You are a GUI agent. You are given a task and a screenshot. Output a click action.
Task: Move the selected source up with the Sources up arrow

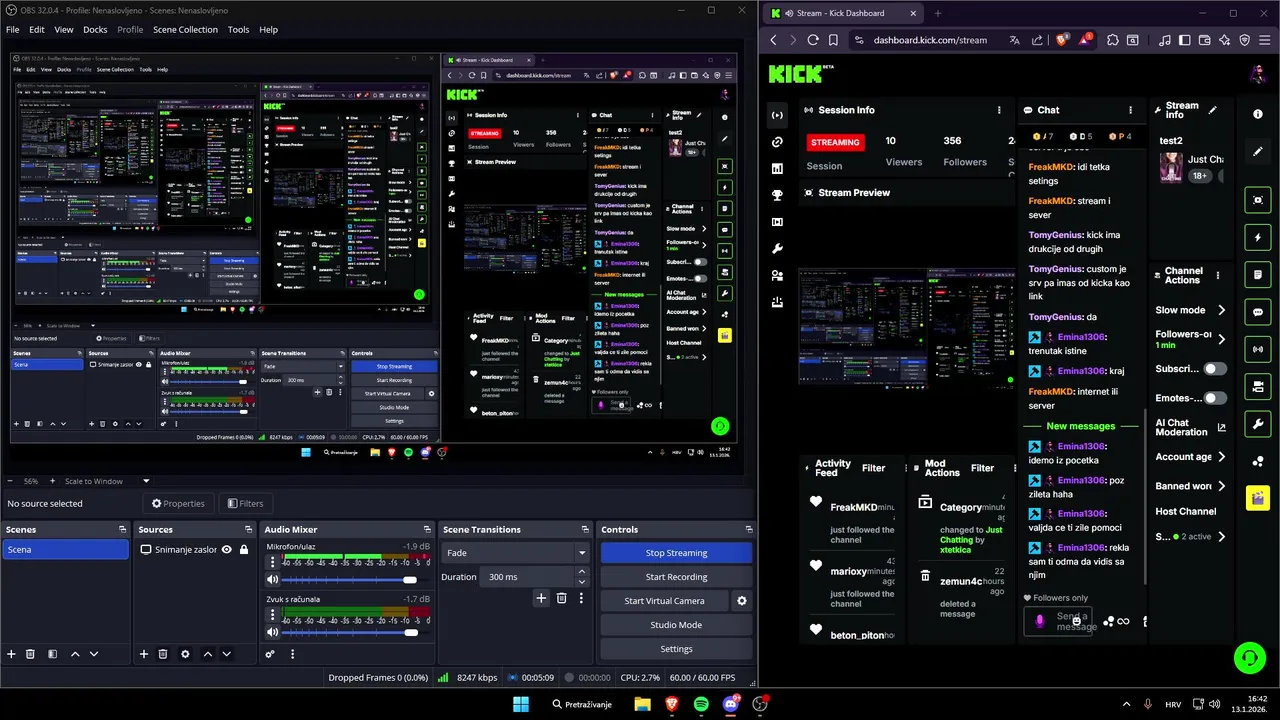click(207, 654)
